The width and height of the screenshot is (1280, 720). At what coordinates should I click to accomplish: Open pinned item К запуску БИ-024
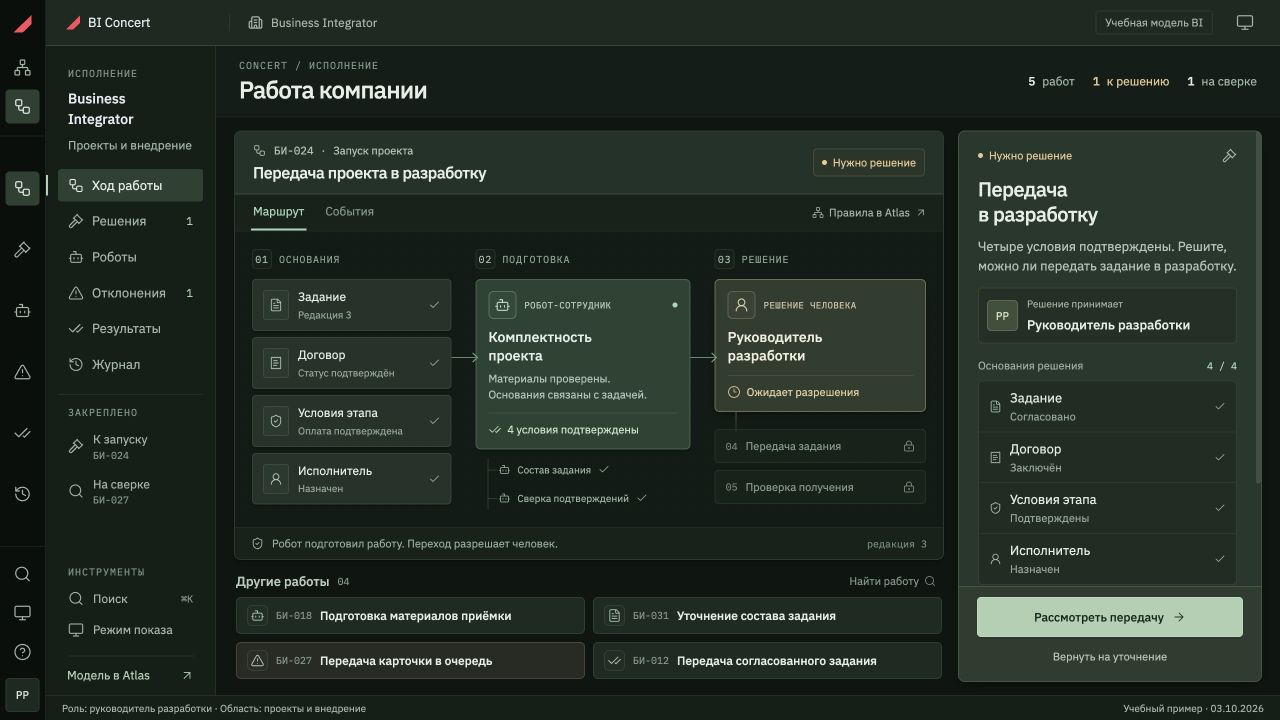130,446
